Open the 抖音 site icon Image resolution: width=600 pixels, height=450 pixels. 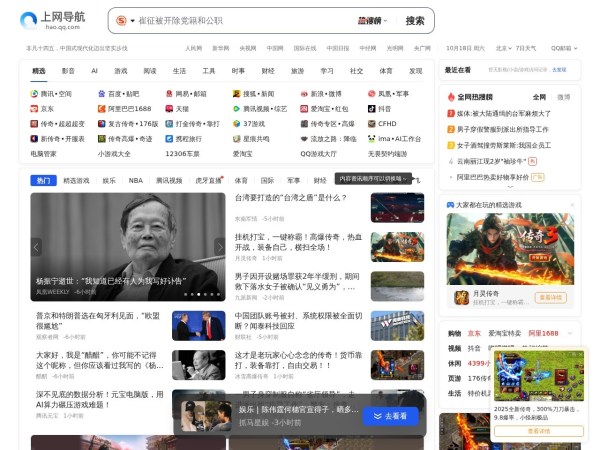point(371,109)
